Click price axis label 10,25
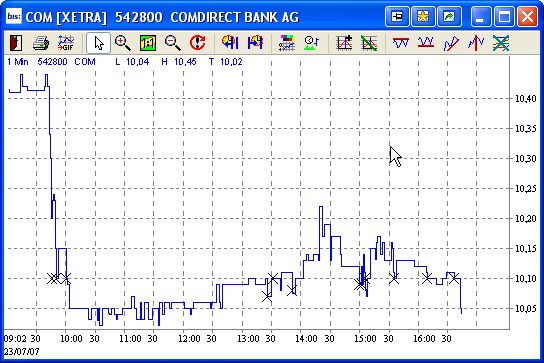 click(x=526, y=188)
